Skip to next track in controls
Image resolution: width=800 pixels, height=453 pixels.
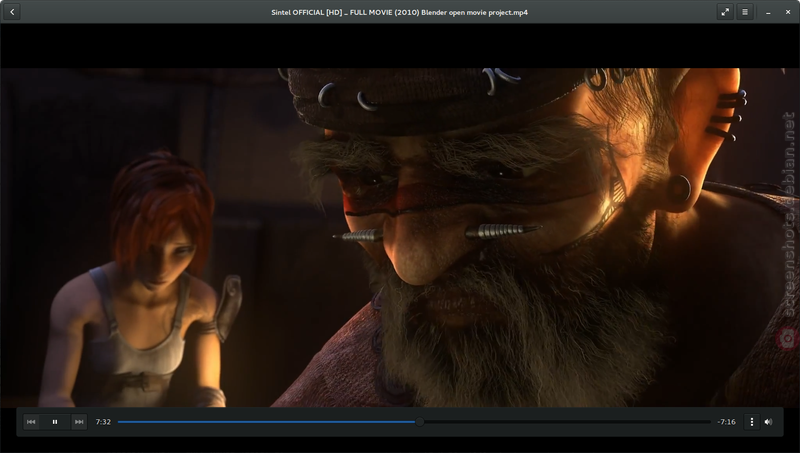coord(79,422)
